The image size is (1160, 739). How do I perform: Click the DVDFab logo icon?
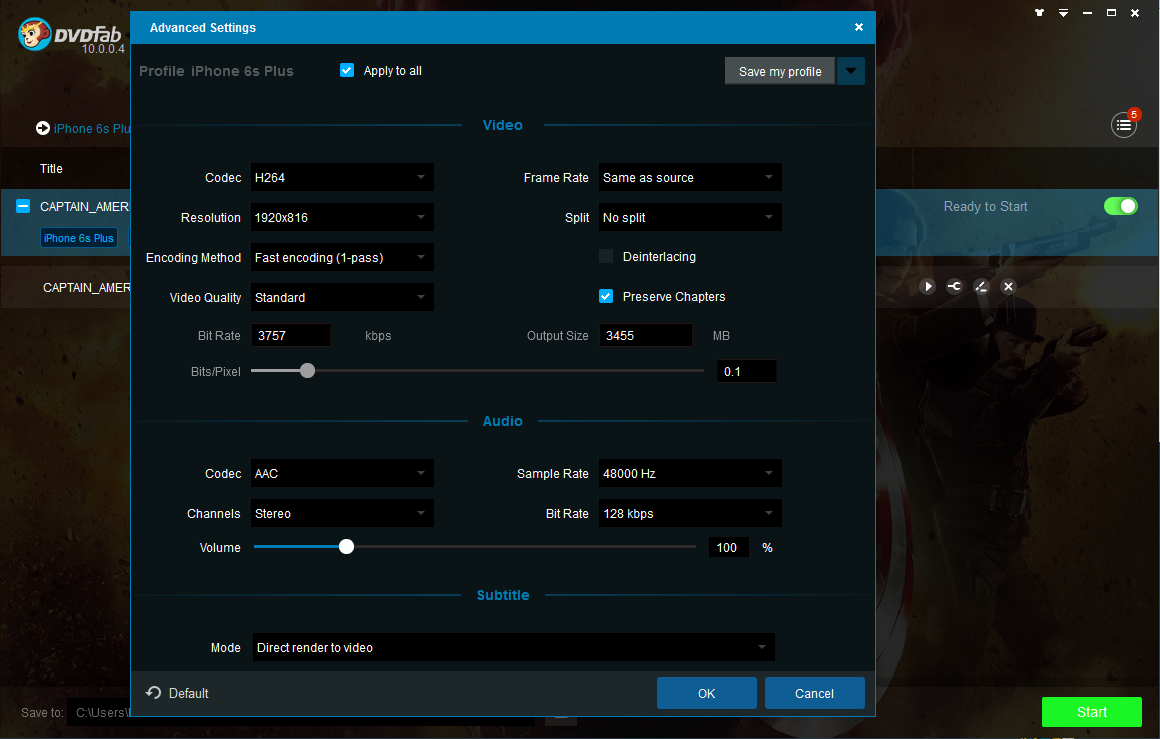36,34
